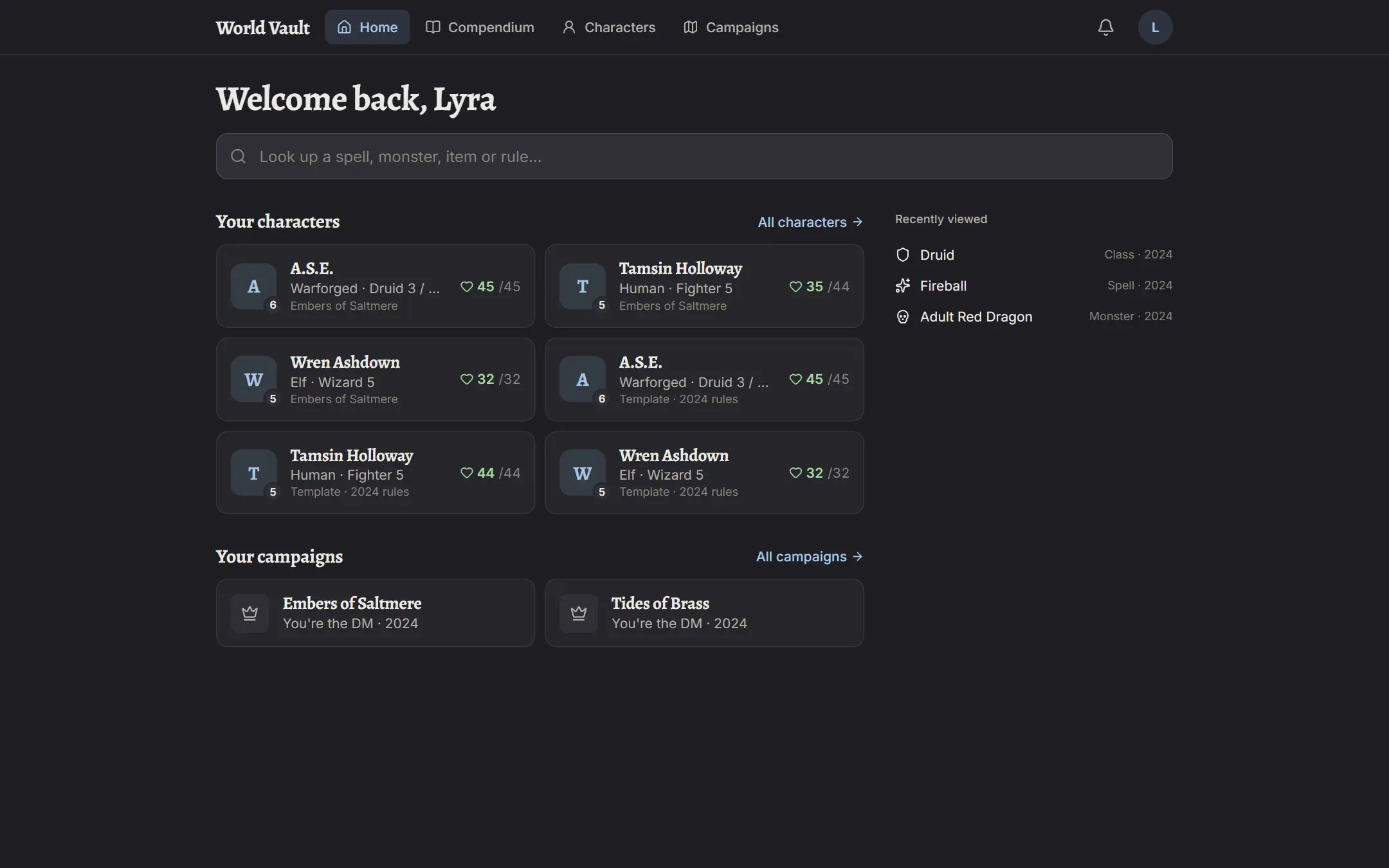Click heart icon on Tamsin Holloway 44/44 card

click(467, 473)
